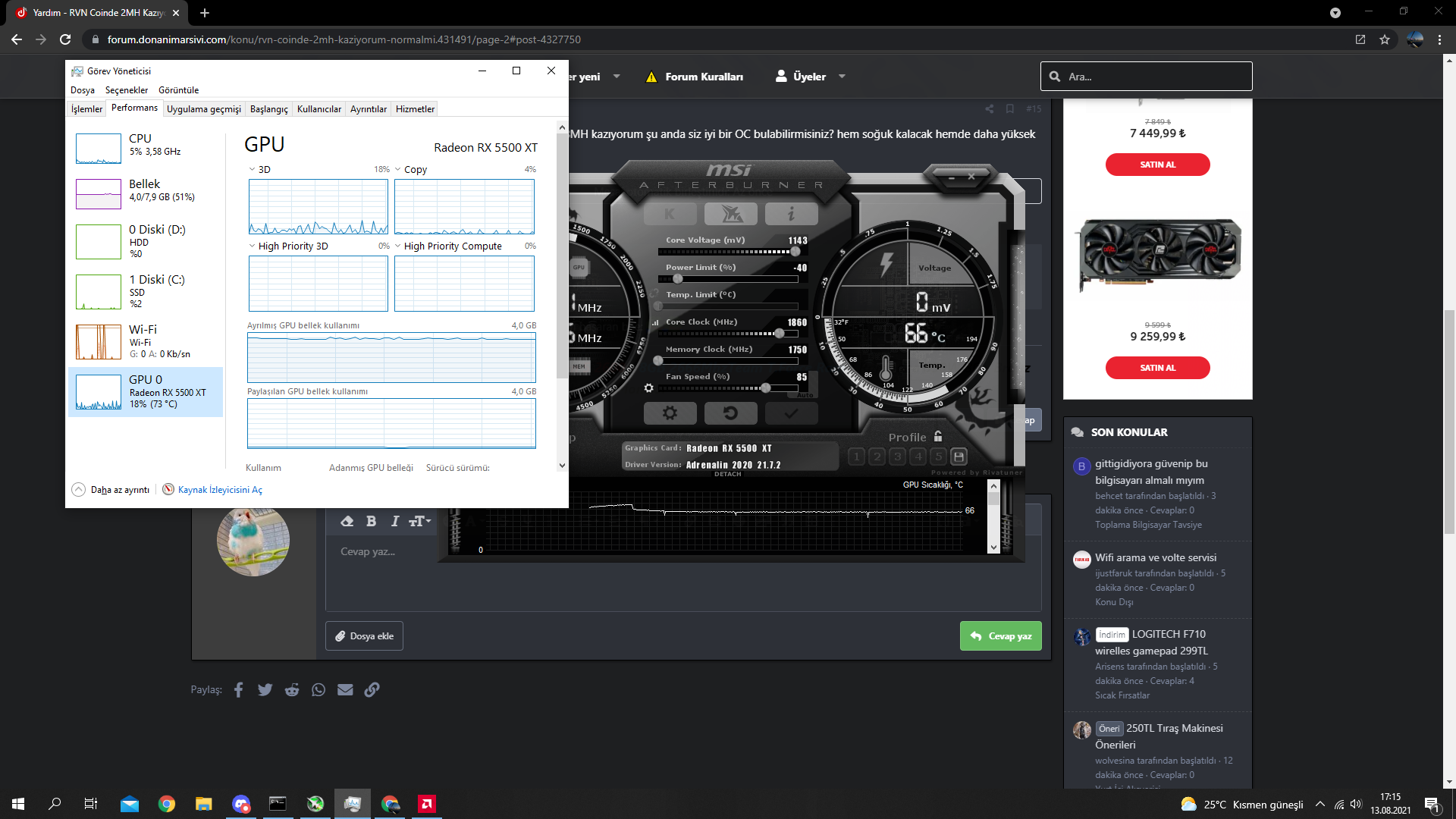This screenshot has height=819, width=1456.
Task: Select 1 Diski (C:) in the sidebar
Action: [146, 291]
